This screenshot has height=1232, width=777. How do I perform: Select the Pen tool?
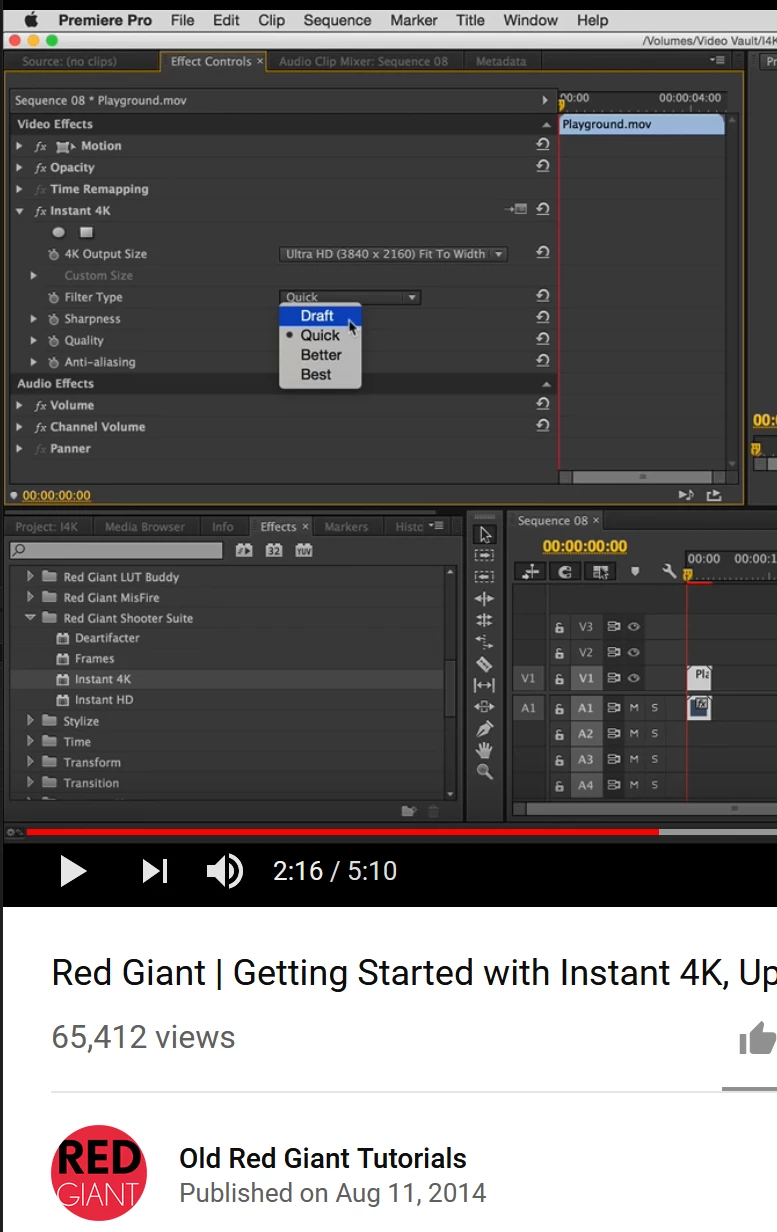485,728
